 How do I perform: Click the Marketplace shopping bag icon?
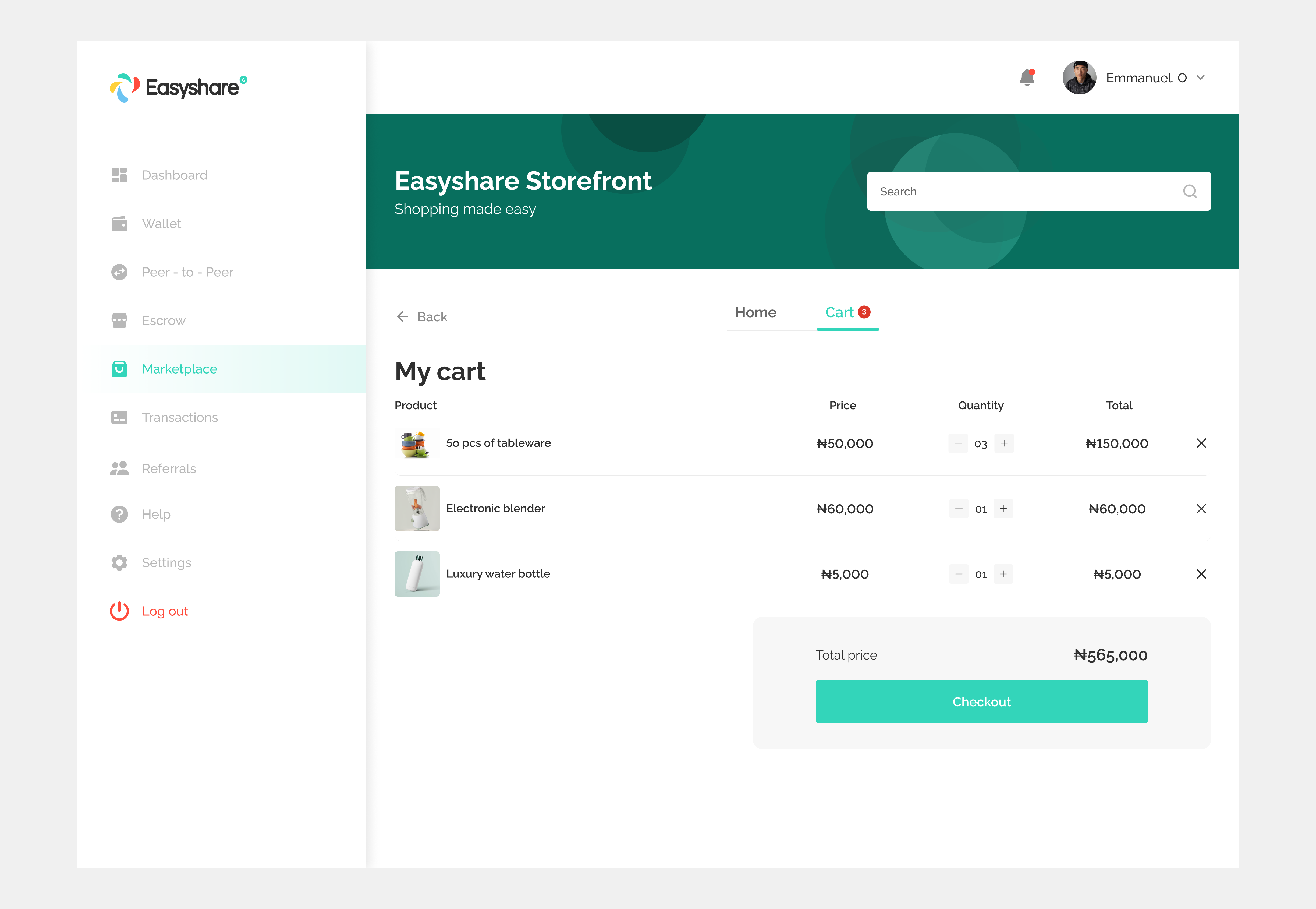(119, 369)
